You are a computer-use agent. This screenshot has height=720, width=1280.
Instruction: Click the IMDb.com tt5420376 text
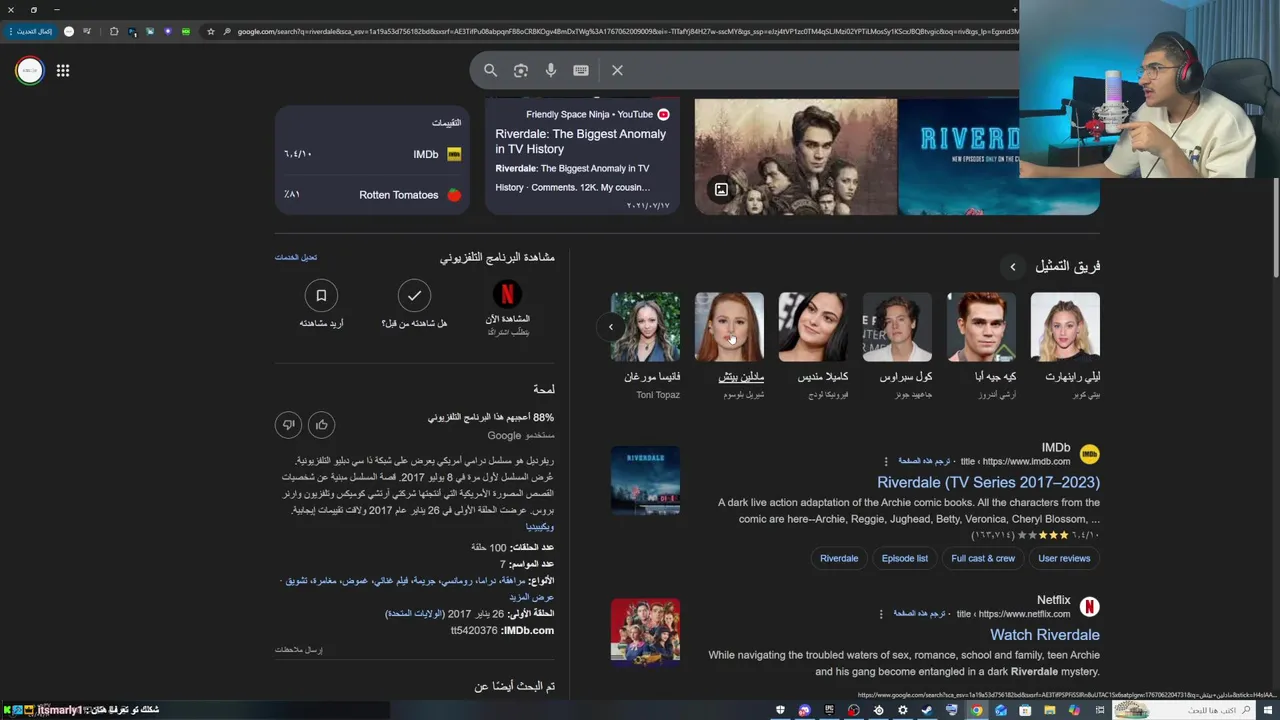click(x=502, y=631)
